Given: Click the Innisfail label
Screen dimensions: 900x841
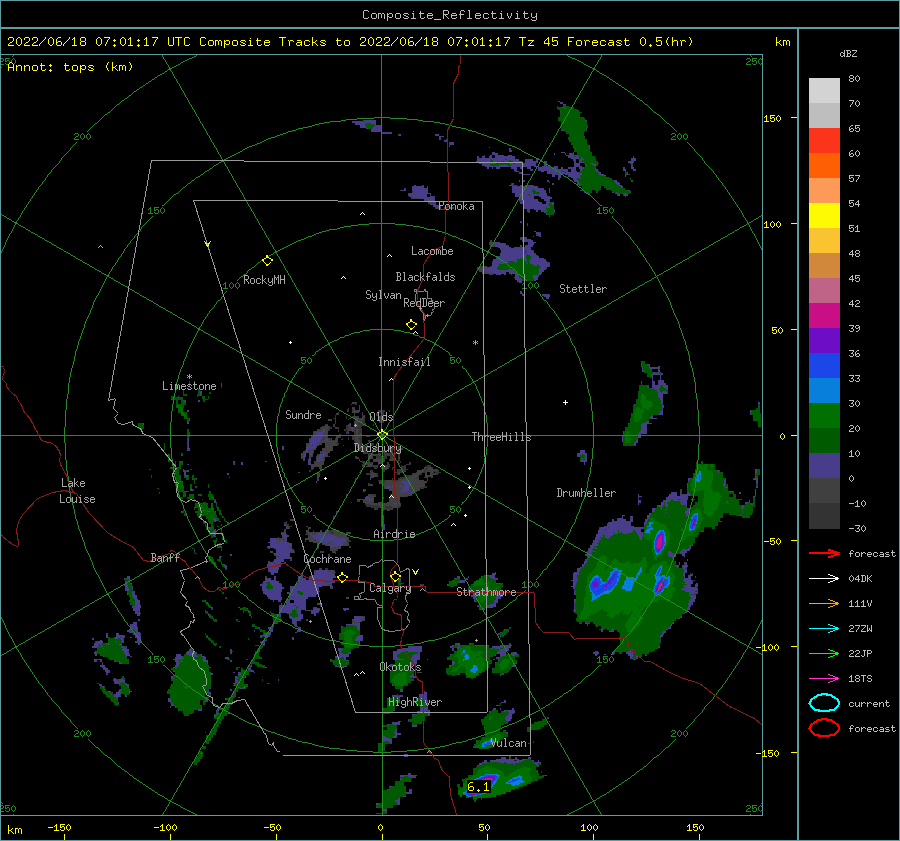Looking at the screenshot, I should coord(404,362).
